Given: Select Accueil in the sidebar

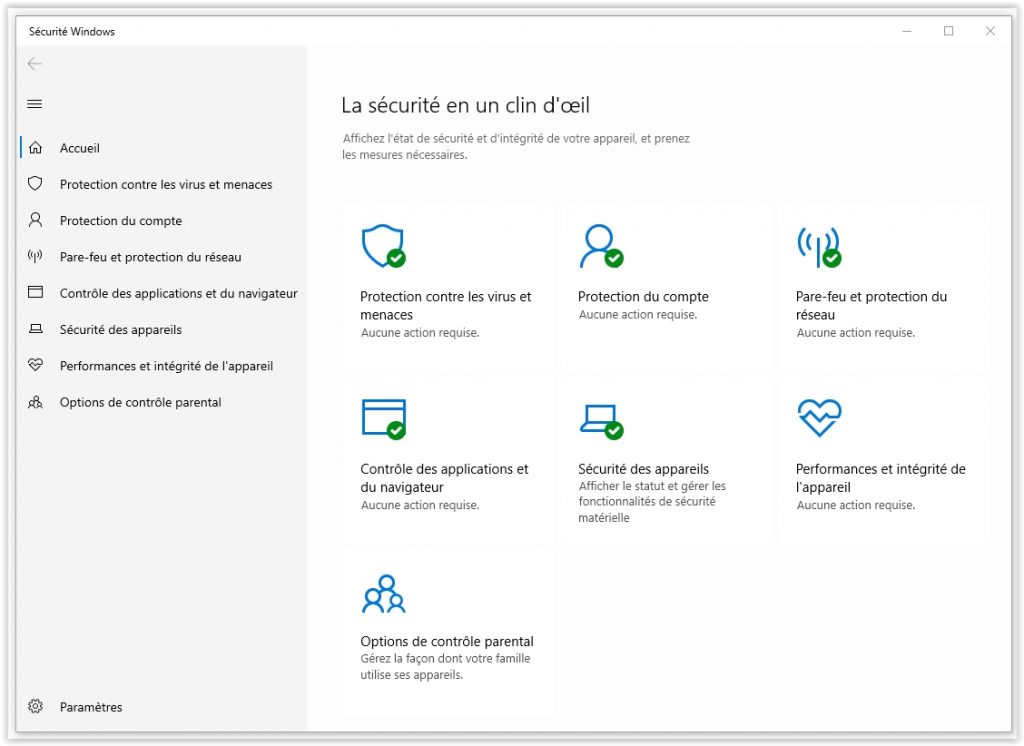Looking at the screenshot, I should point(162,148).
